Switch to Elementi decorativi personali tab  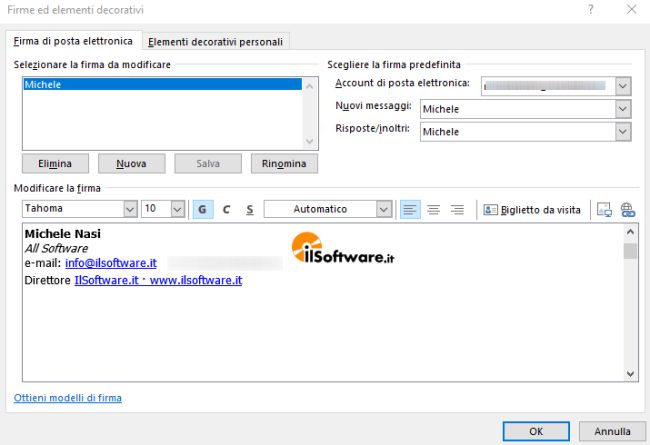click(x=216, y=42)
